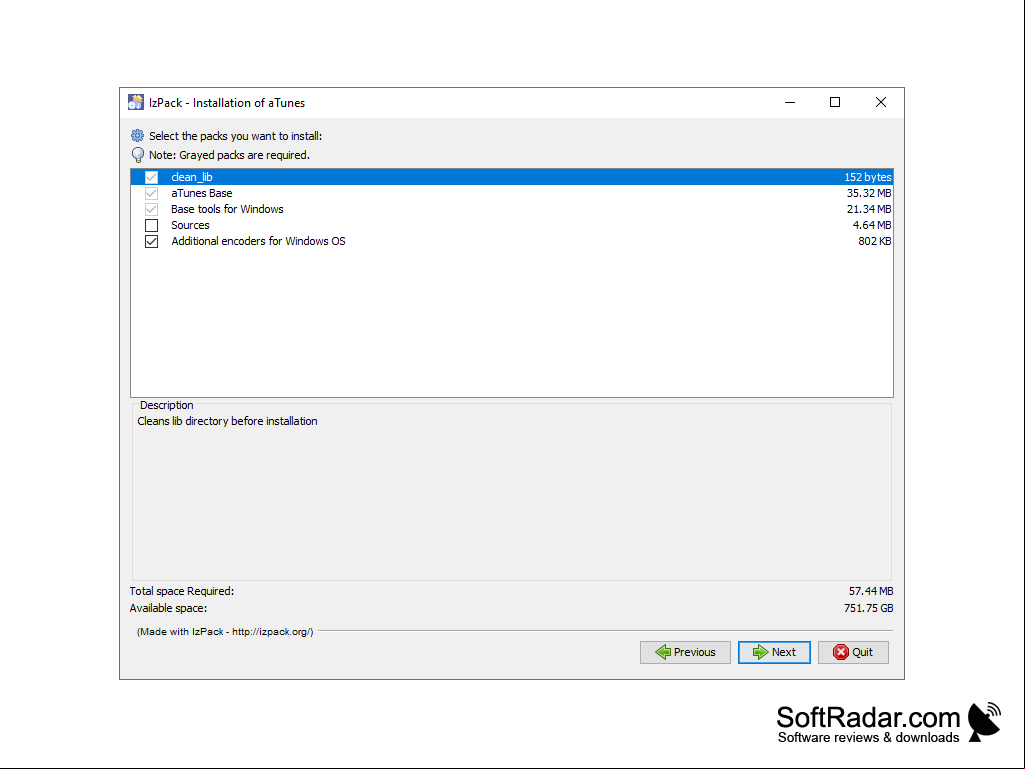
Task: Go back with the Previous button
Action: pyautogui.click(x=685, y=652)
